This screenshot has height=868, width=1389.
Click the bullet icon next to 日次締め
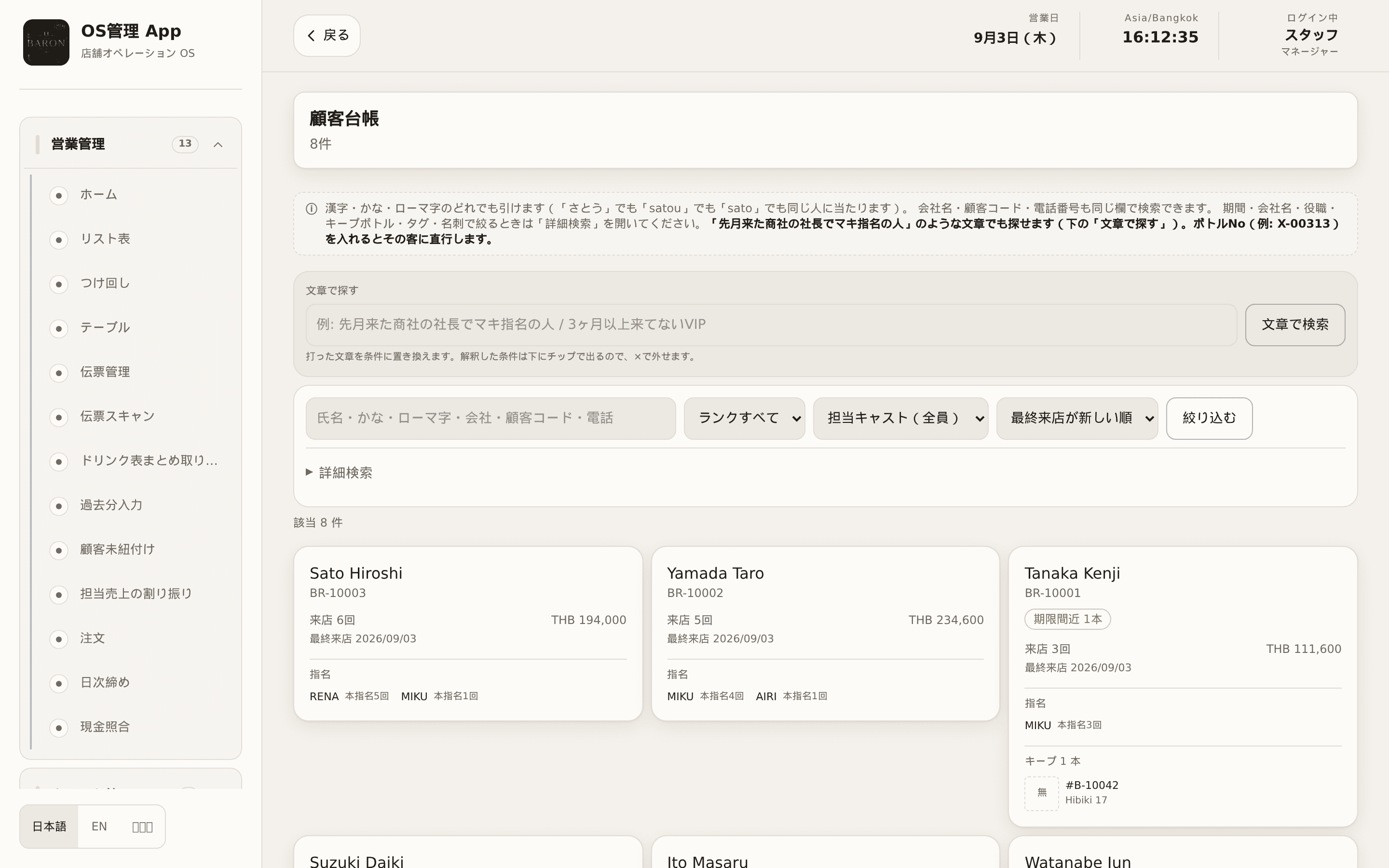pos(58,683)
